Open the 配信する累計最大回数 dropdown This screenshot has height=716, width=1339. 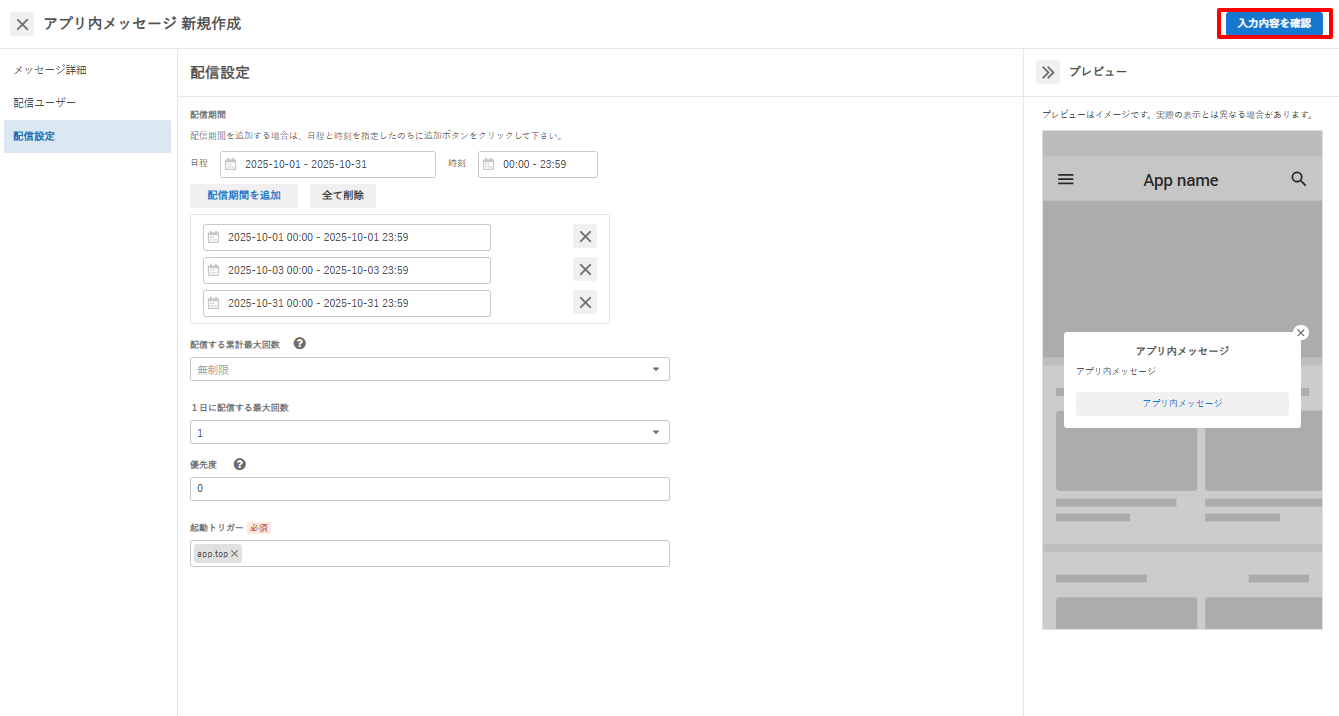tap(430, 369)
